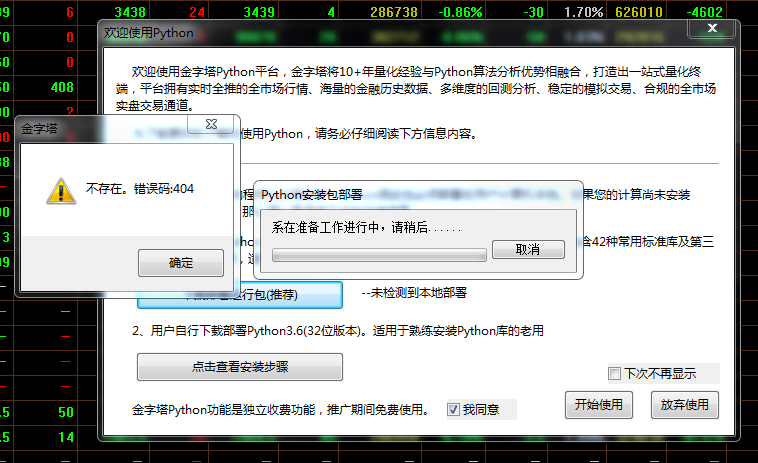Click 放弃使用 button
This screenshot has width=758, height=463.
(685, 405)
